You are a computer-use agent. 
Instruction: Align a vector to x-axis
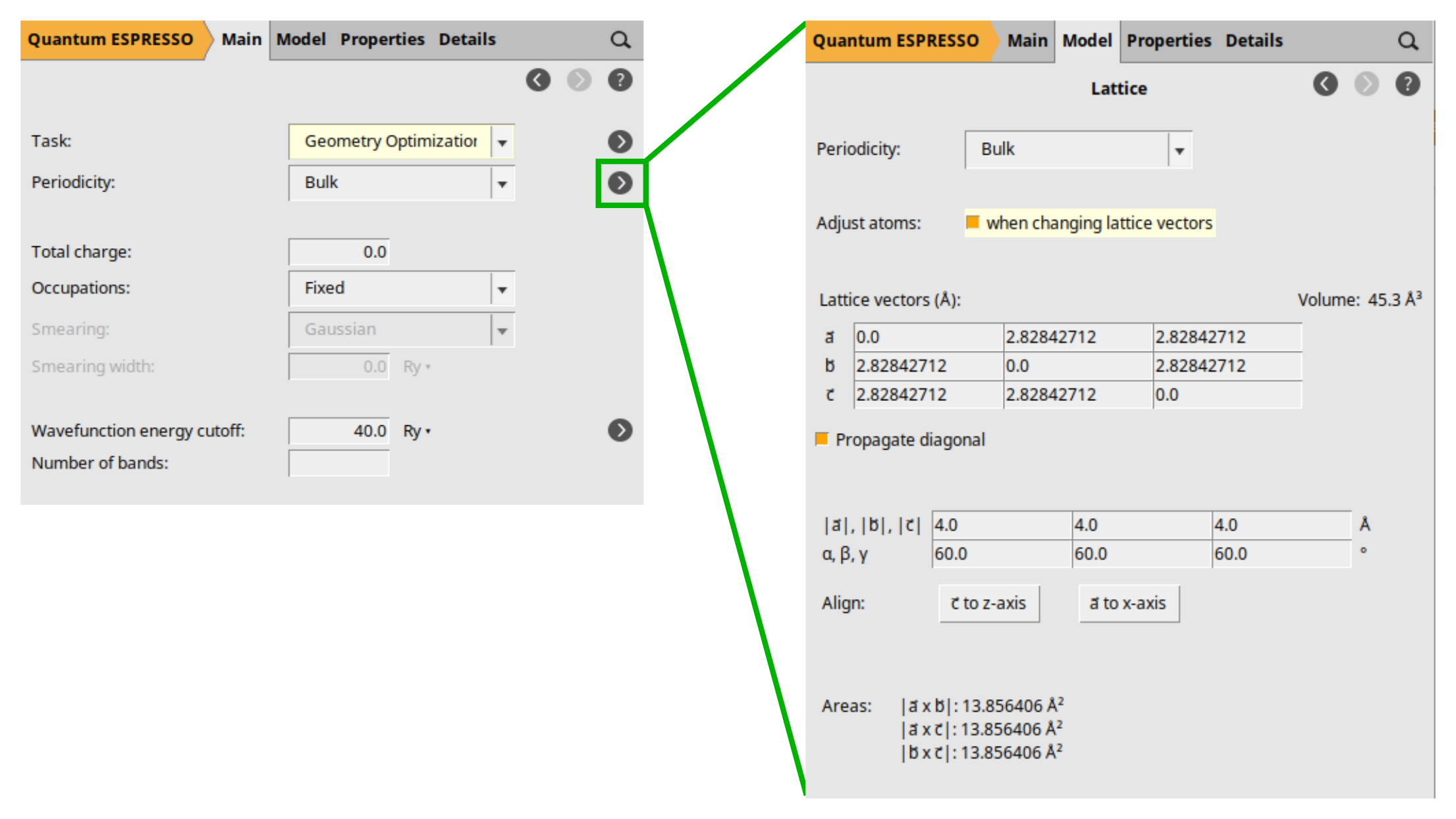[x=1128, y=603]
